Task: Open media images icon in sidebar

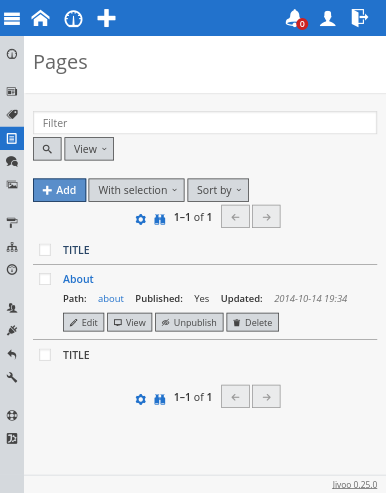Action: (x=12, y=184)
